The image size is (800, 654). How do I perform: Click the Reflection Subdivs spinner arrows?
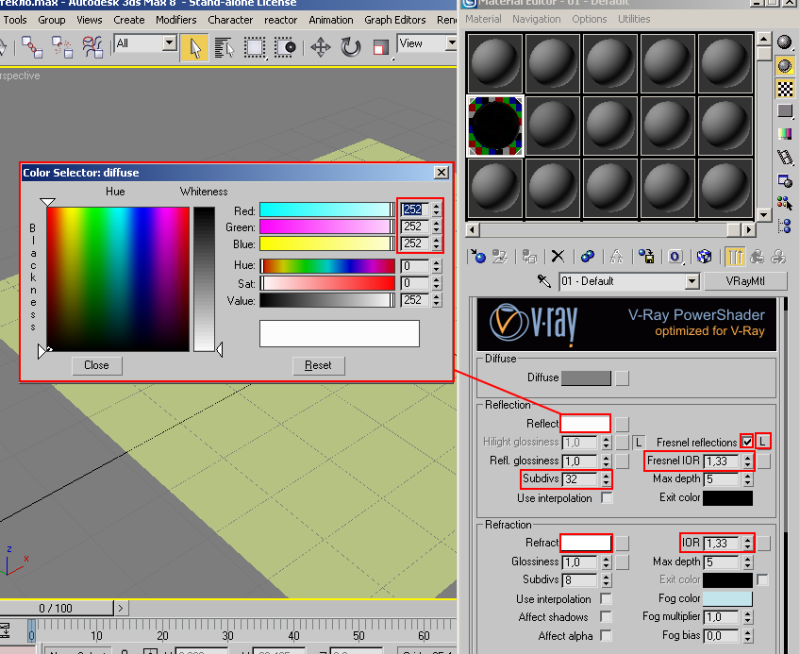tap(606, 479)
